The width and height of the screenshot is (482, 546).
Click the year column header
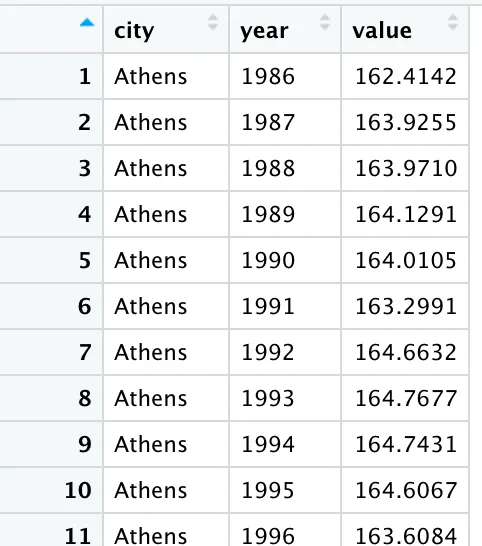point(285,30)
